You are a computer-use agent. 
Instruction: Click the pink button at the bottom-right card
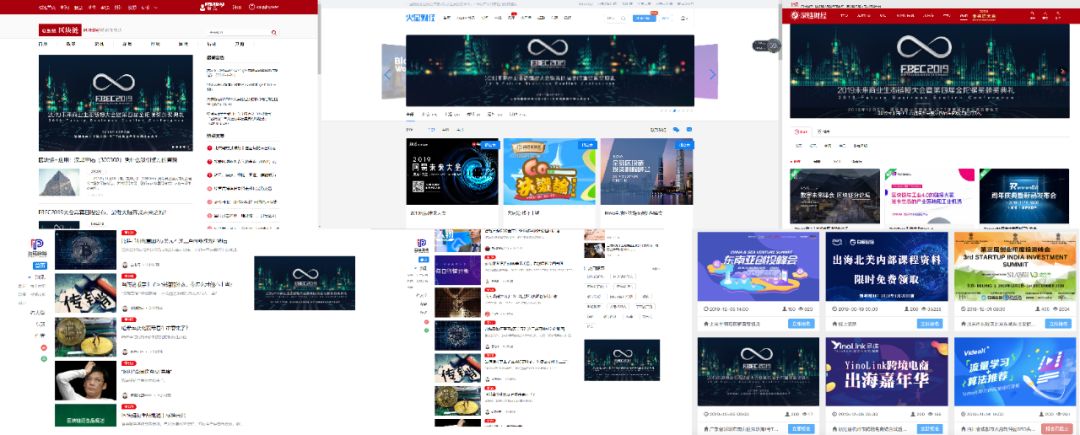tap(1059, 428)
